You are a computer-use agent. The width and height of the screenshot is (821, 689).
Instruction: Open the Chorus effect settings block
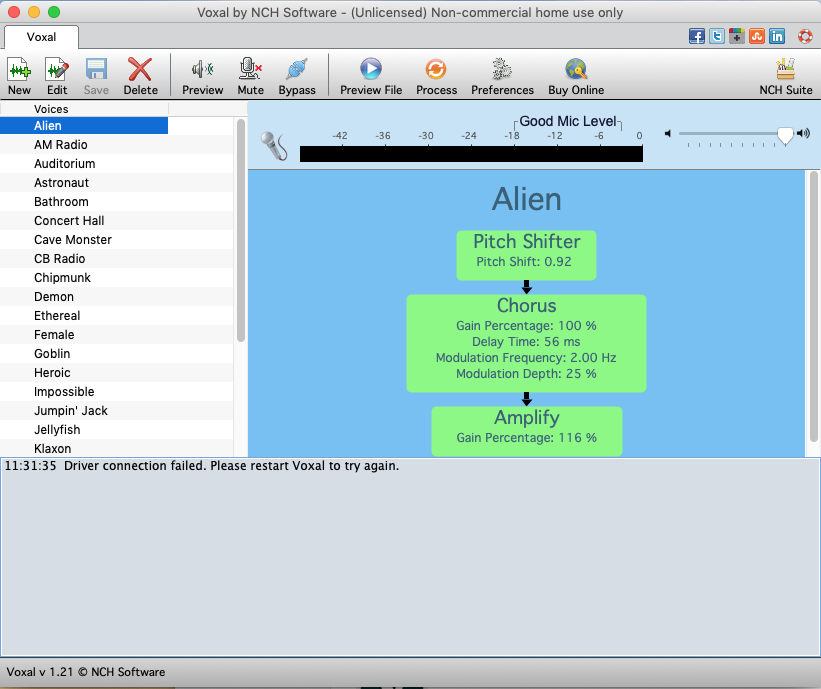tap(526, 342)
